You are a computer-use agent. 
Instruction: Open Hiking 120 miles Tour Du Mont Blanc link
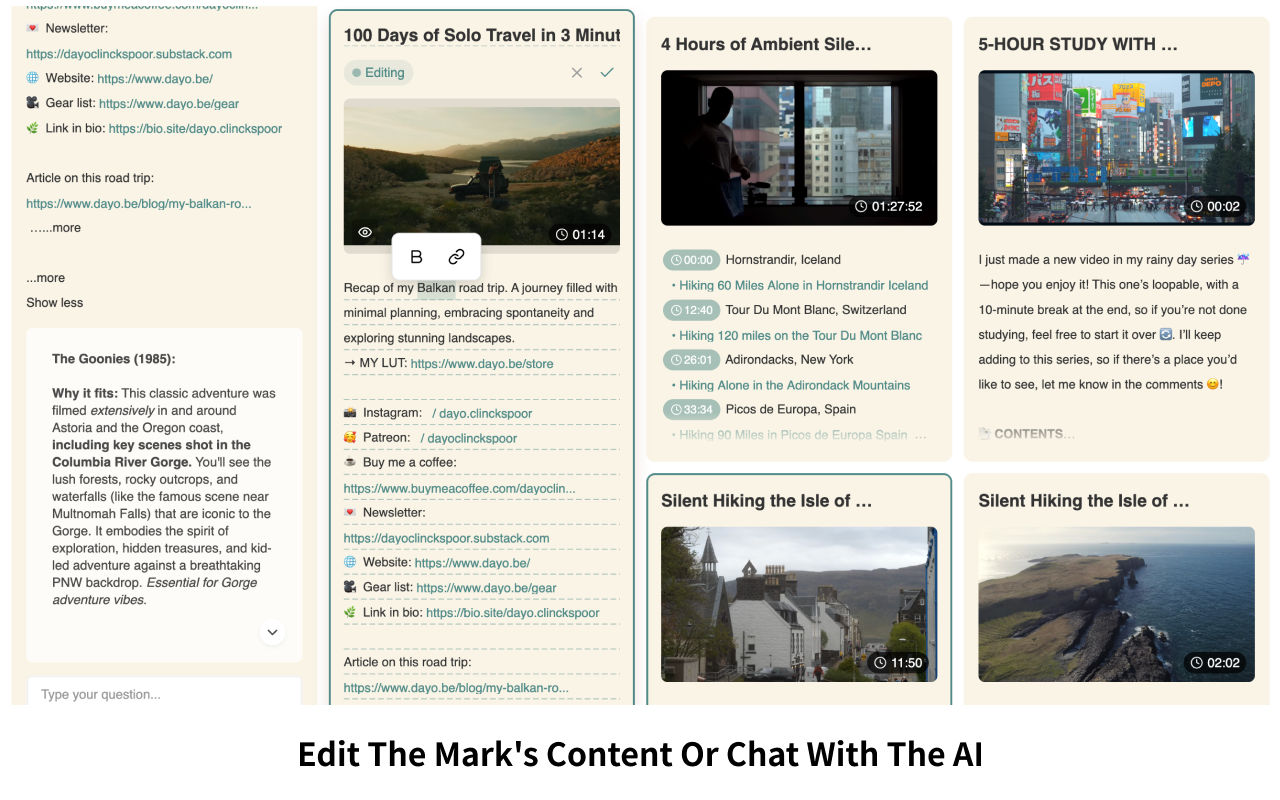coord(801,335)
